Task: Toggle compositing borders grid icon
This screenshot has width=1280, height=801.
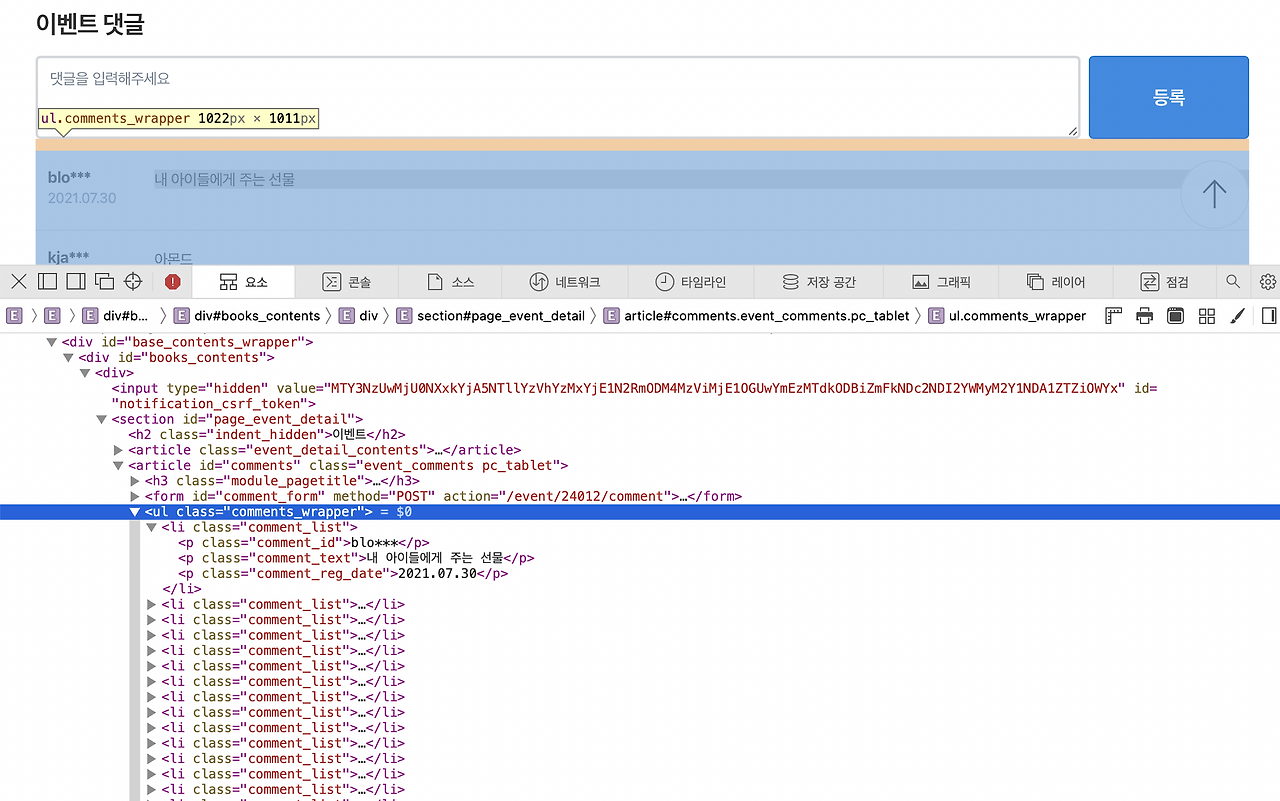Action: tap(1207, 316)
